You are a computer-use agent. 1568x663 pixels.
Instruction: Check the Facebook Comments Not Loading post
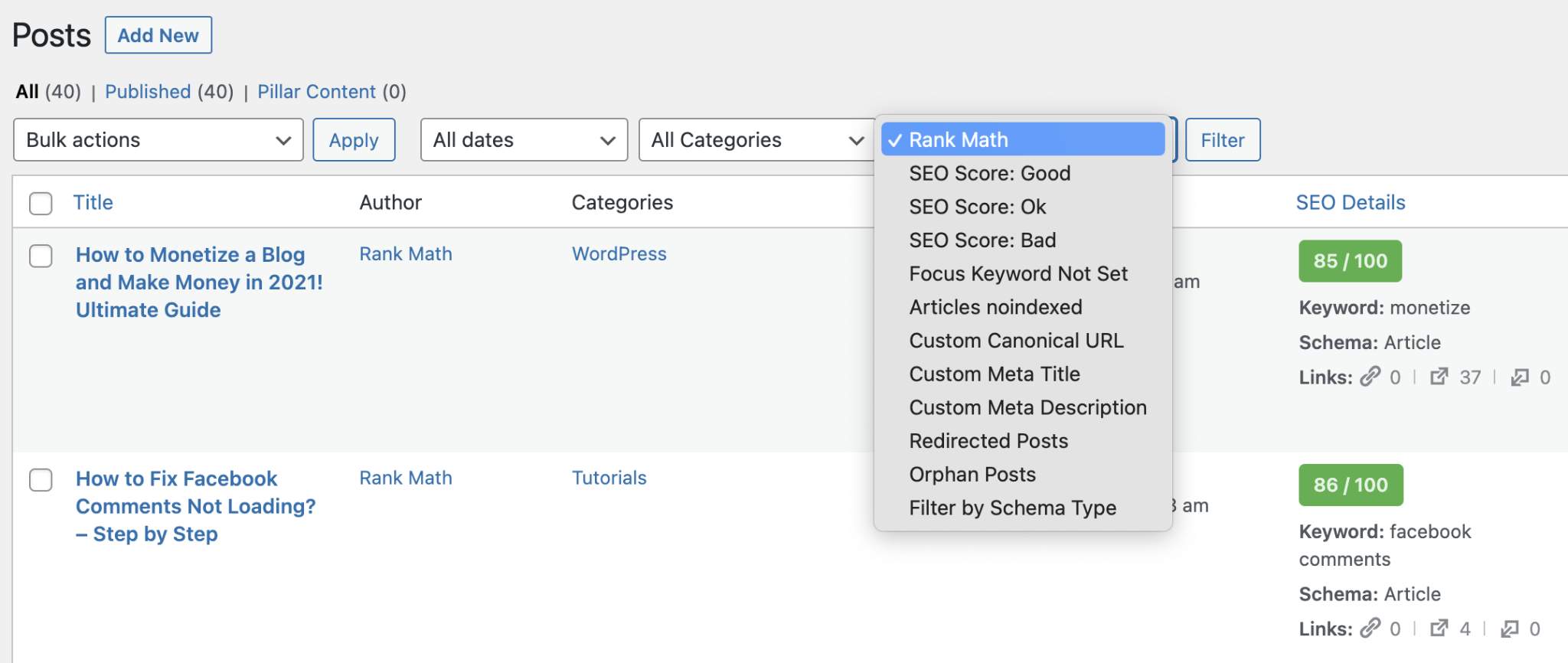click(41, 480)
